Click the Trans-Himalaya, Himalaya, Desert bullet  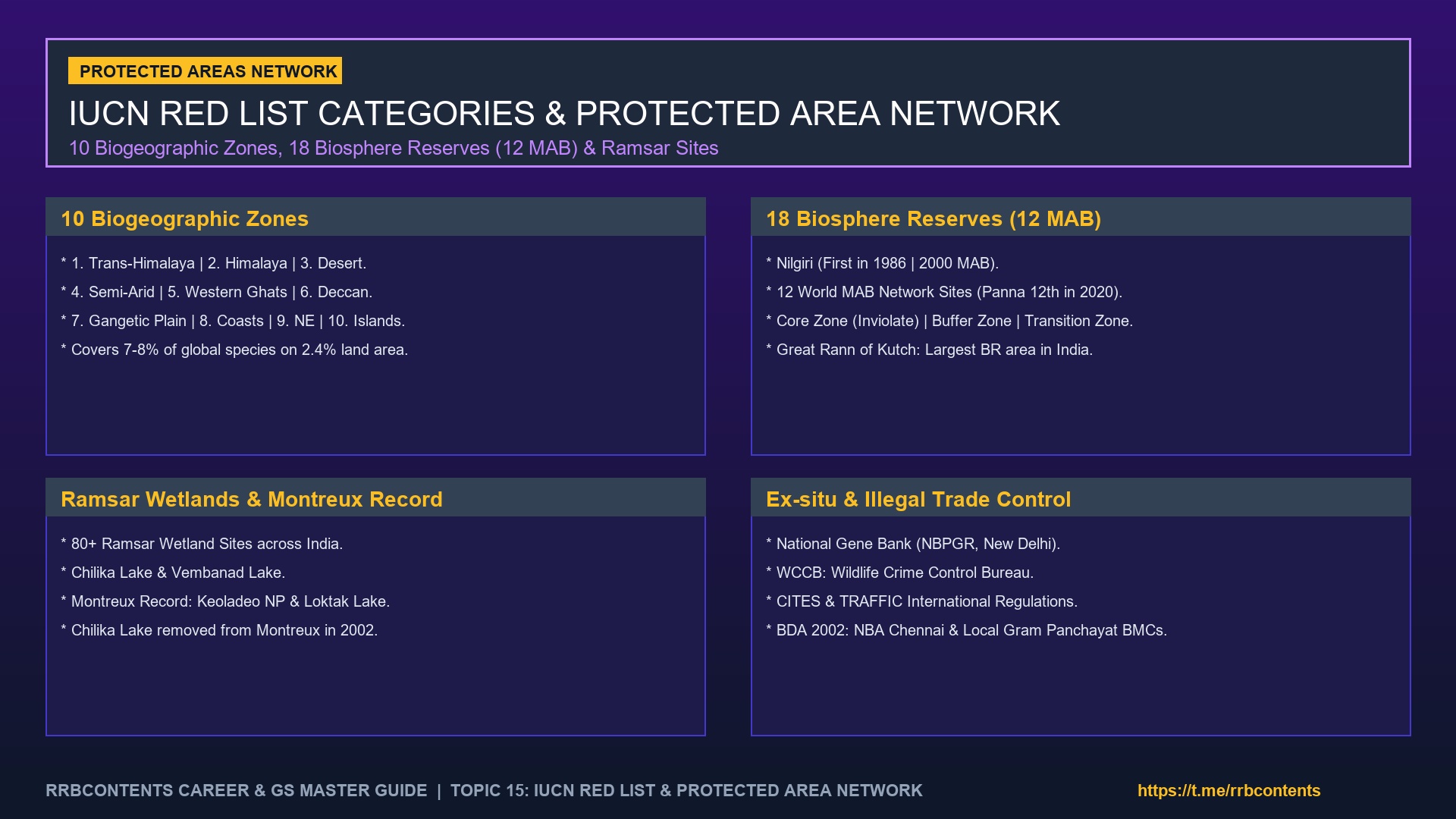click(x=214, y=263)
